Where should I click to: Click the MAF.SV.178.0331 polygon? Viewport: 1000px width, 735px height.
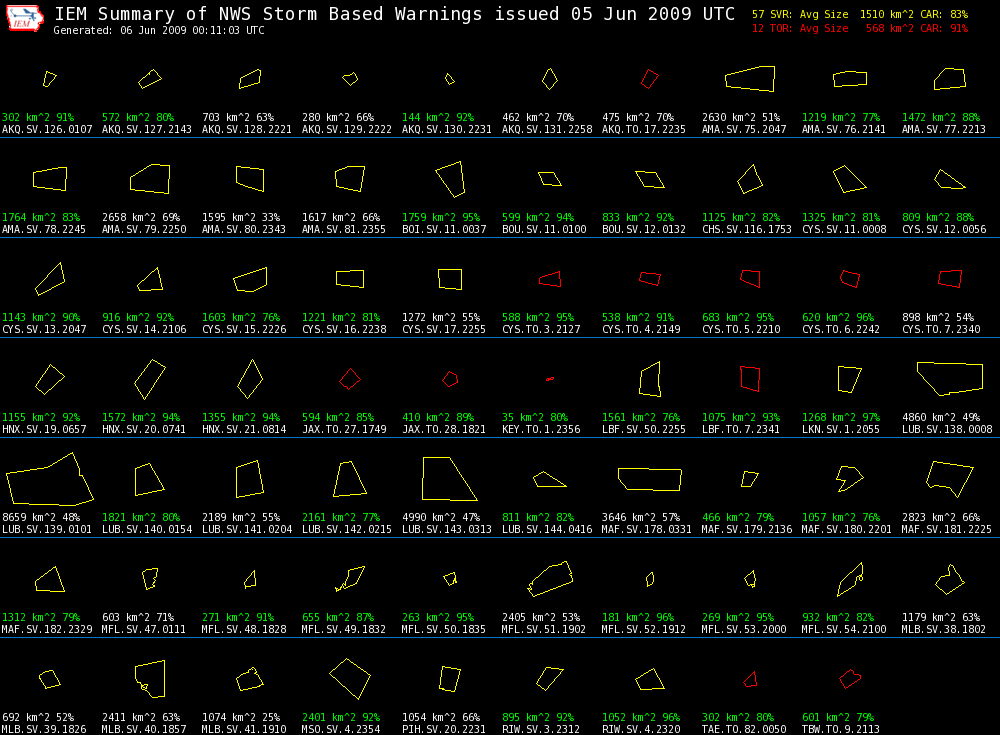point(650,479)
